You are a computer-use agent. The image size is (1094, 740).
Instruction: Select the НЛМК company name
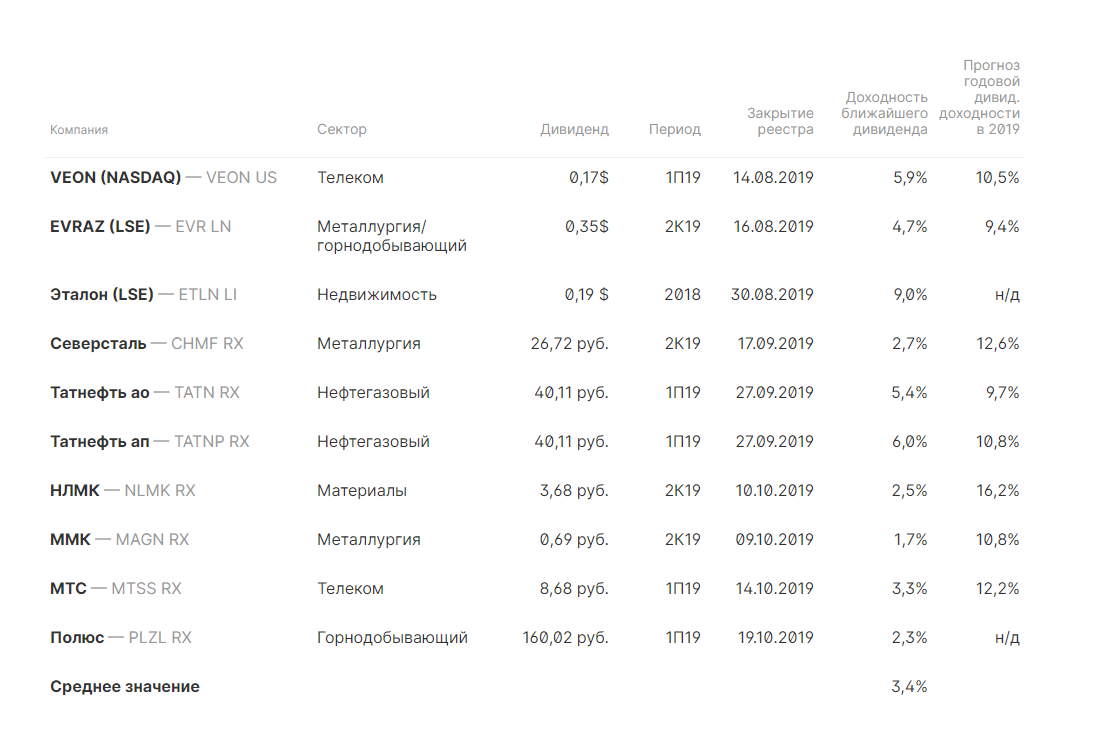click(75, 490)
